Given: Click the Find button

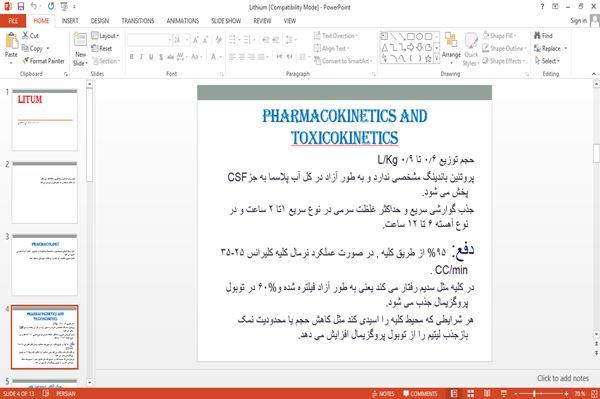Looking at the screenshot, I should (543, 36).
